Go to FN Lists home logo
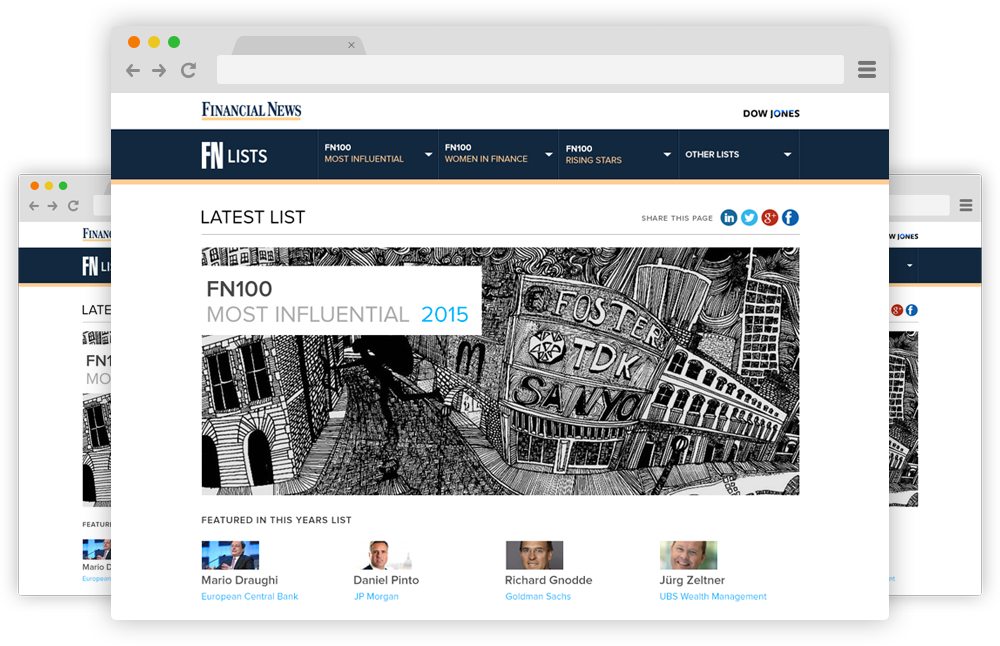This screenshot has width=1000, height=646. point(234,155)
